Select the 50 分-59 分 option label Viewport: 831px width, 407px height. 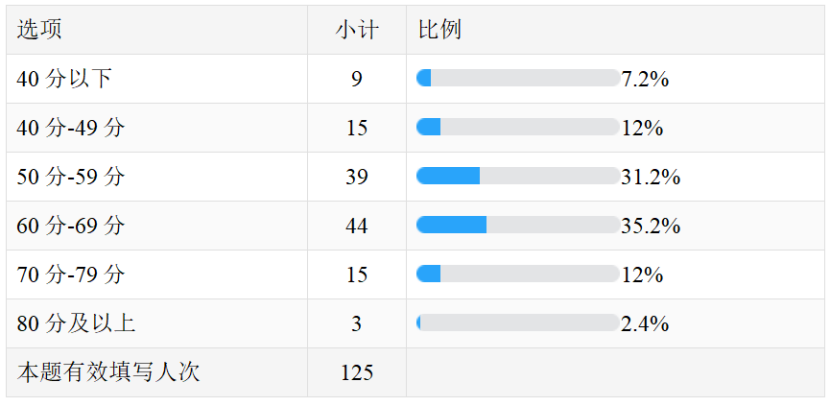click(71, 176)
